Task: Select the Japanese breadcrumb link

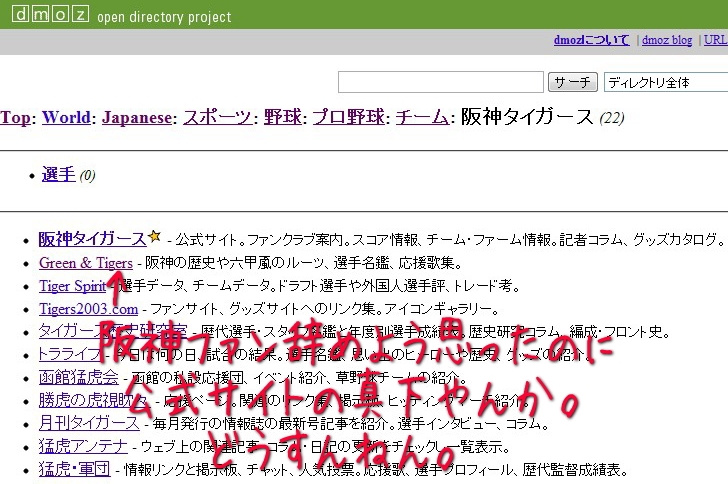Action: pos(136,117)
